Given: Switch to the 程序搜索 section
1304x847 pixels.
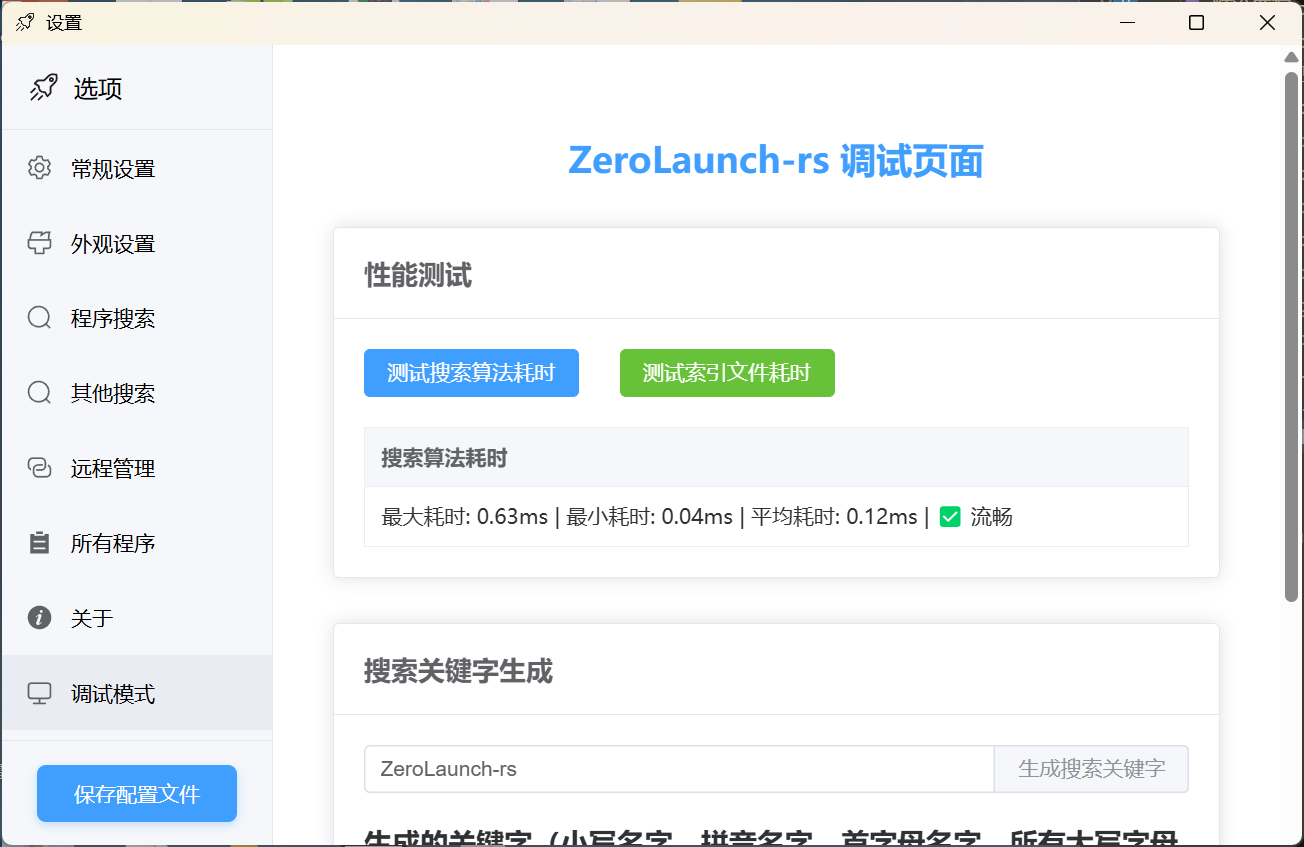Looking at the screenshot, I should 113,319.
